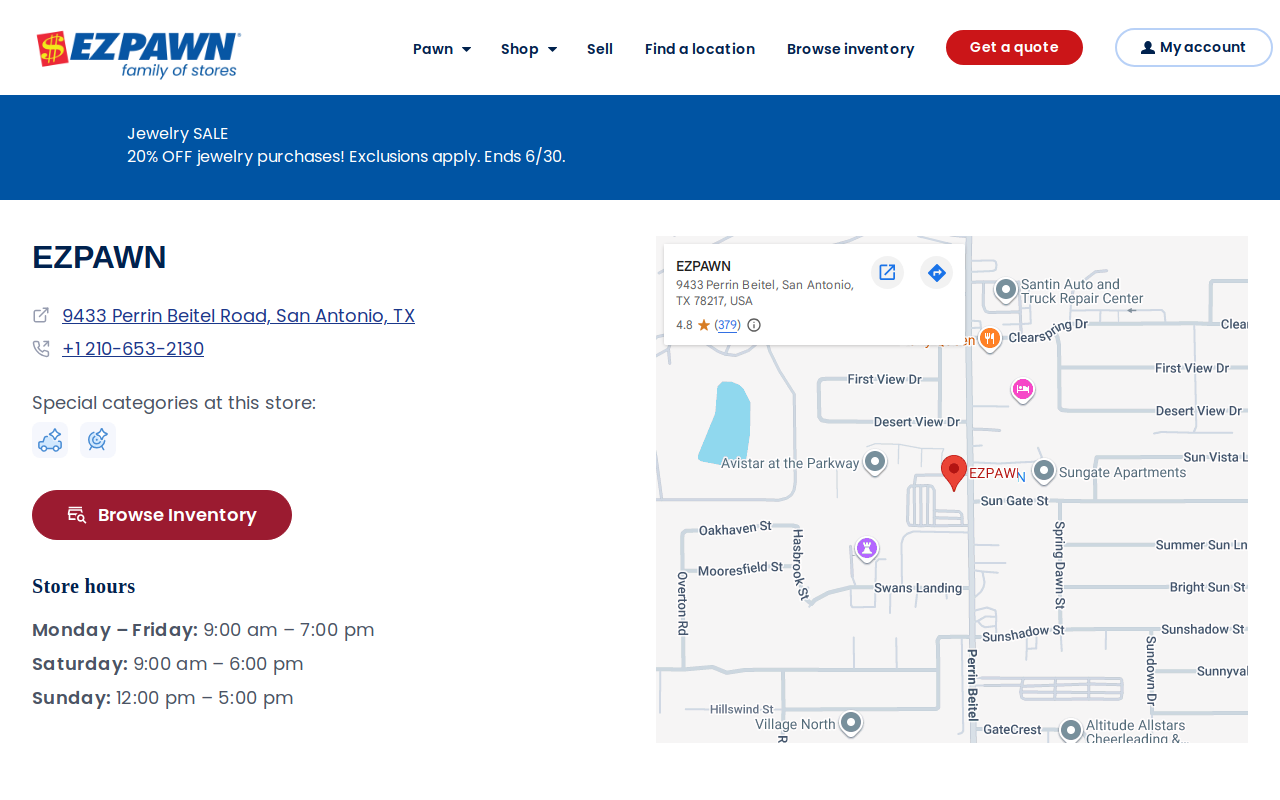Click the Swans Landing label on map
This screenshot has width=1280, height=800.
pos(918,588)
